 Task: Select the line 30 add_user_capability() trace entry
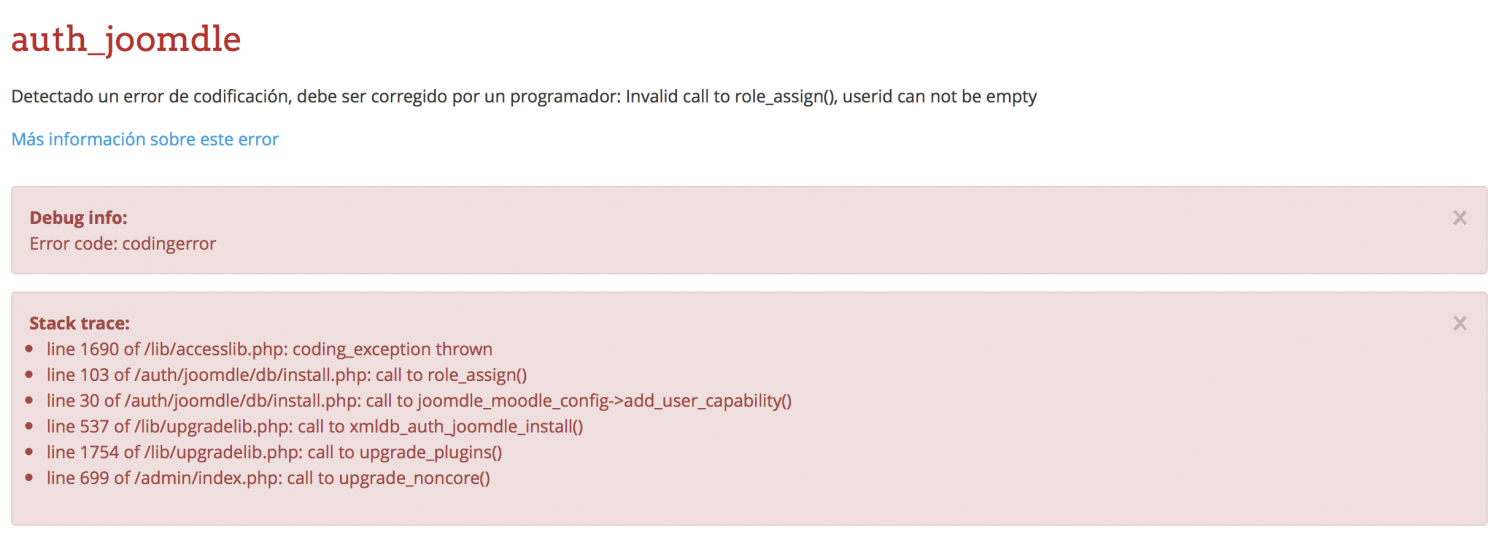coord(419,401)
